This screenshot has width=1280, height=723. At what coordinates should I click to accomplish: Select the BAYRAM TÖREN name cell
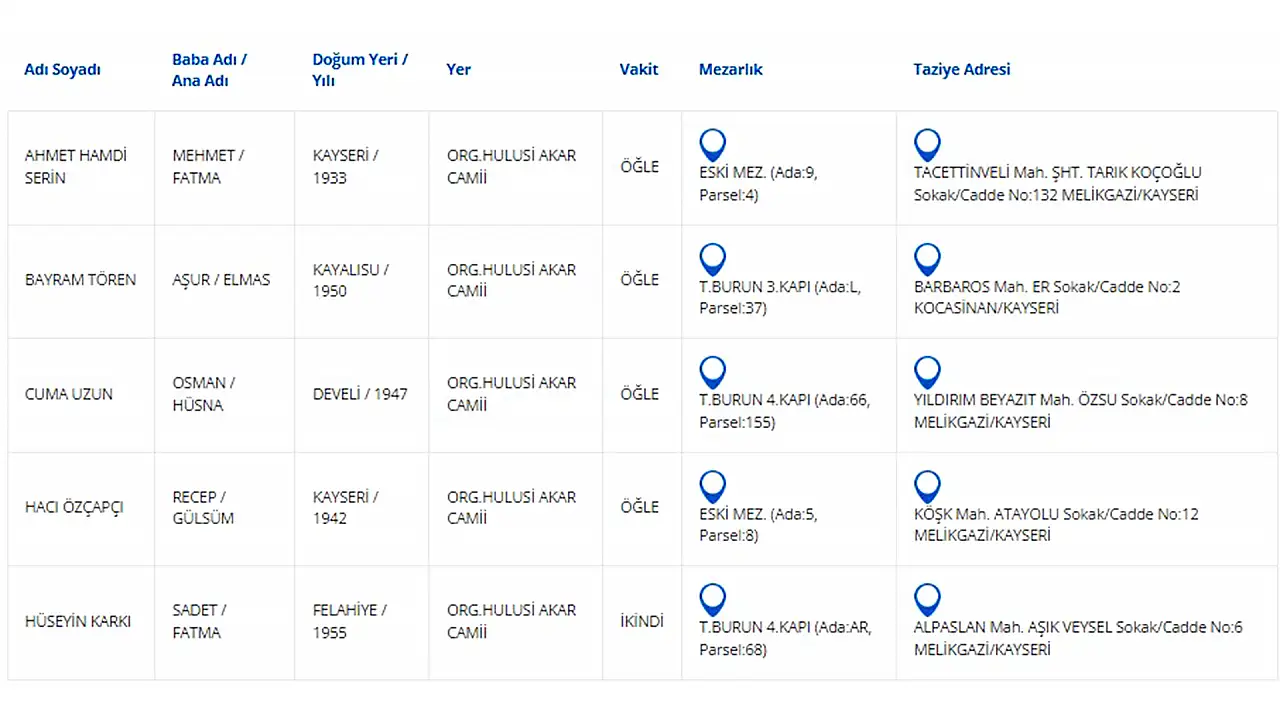80,280
